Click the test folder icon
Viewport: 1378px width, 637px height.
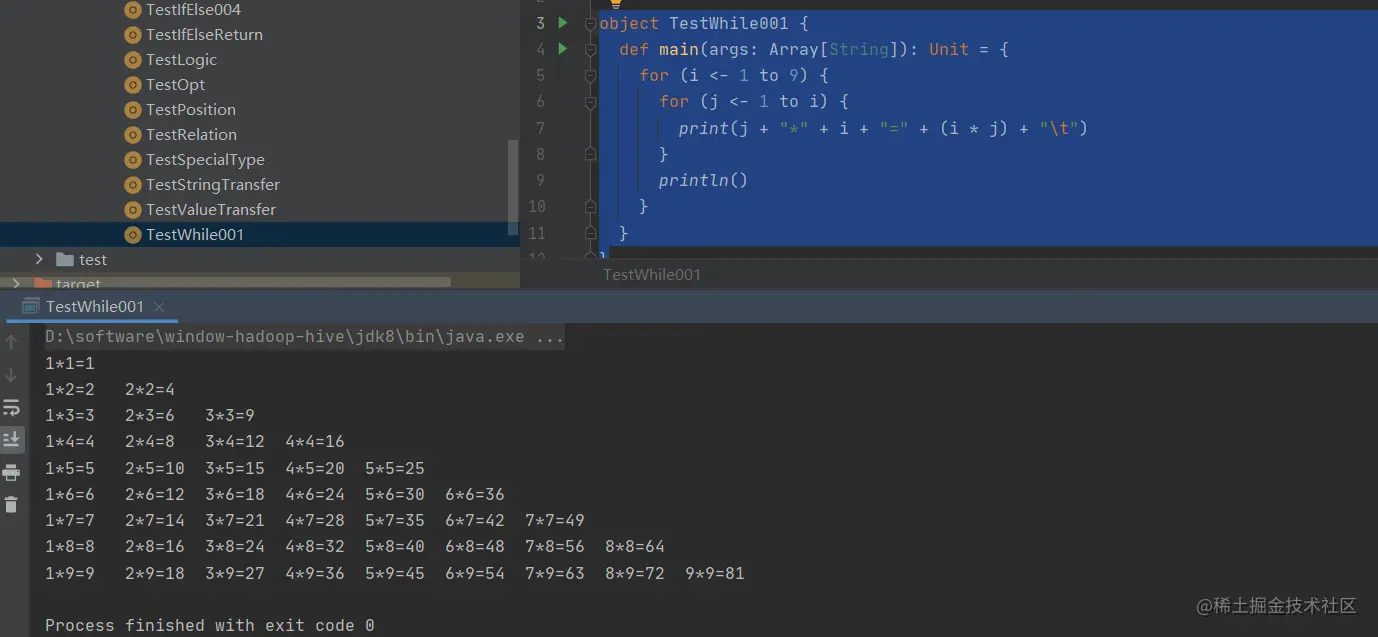[65, 260]
